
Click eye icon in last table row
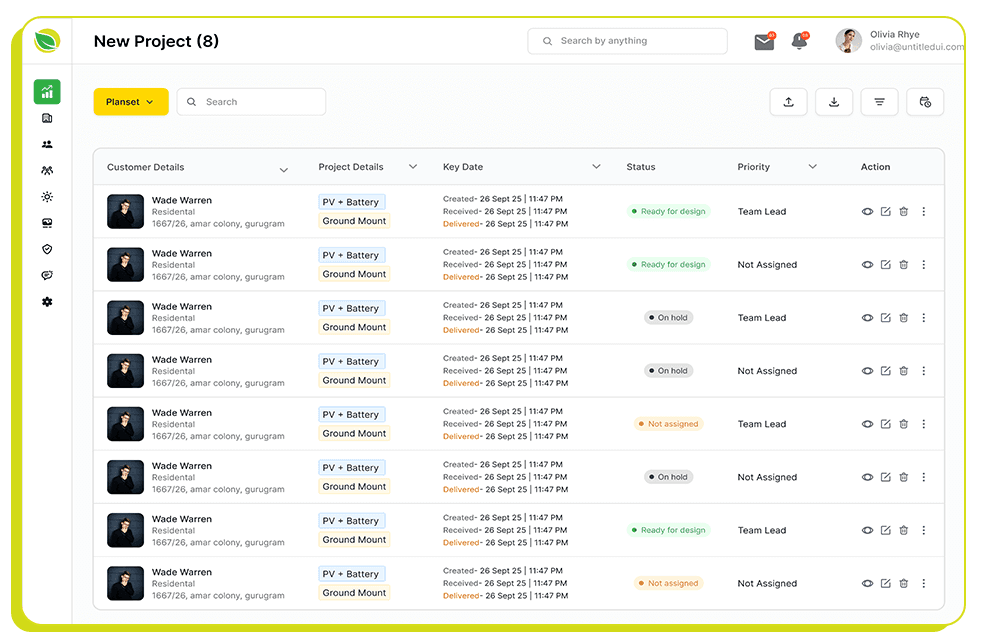coord(867,584)
